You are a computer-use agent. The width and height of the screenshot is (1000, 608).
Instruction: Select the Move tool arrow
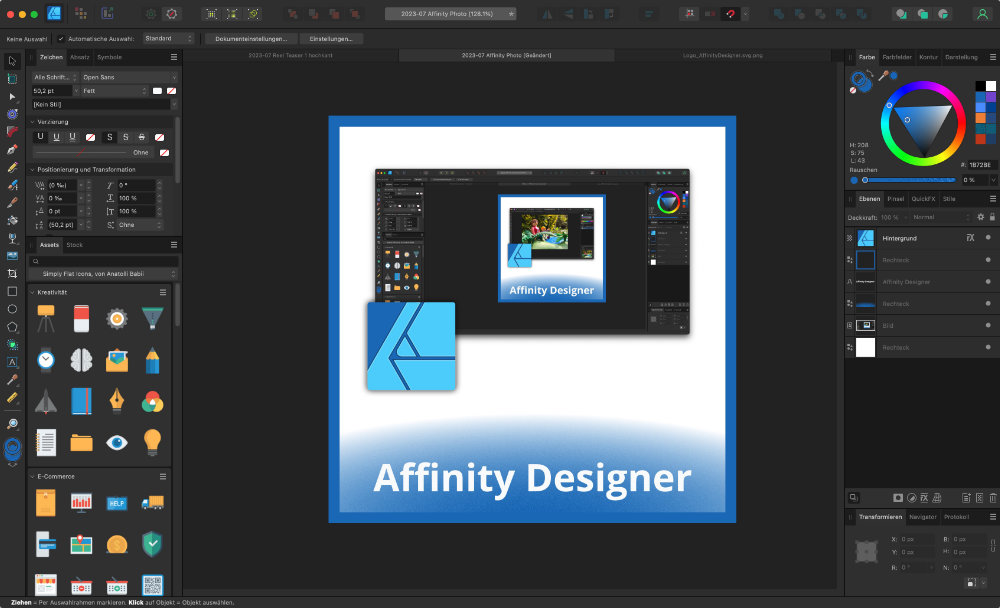[12, 61]
